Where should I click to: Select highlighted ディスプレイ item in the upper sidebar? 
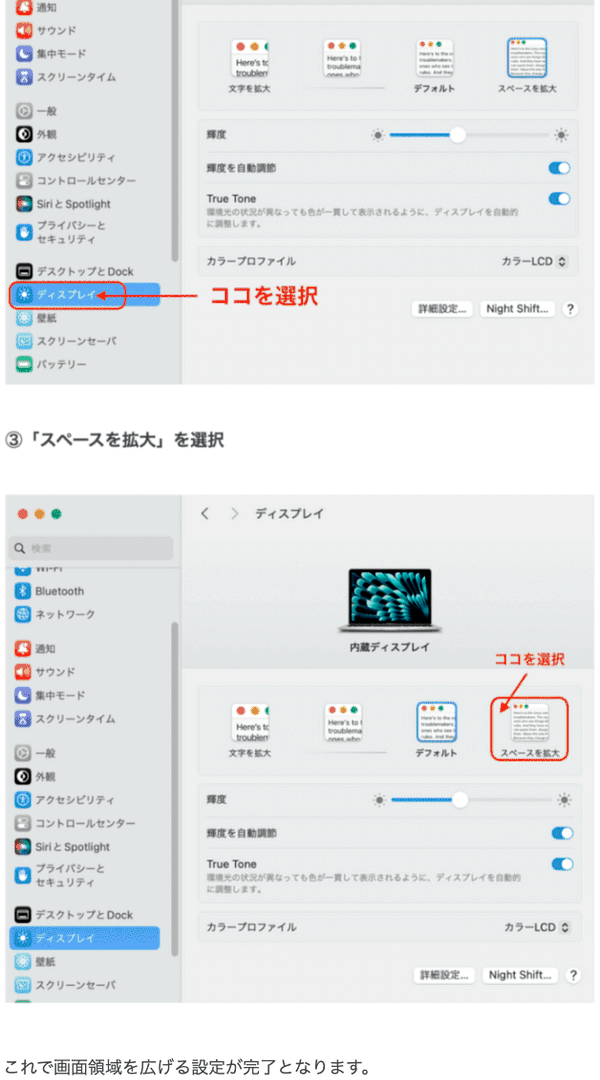point(66,295)
